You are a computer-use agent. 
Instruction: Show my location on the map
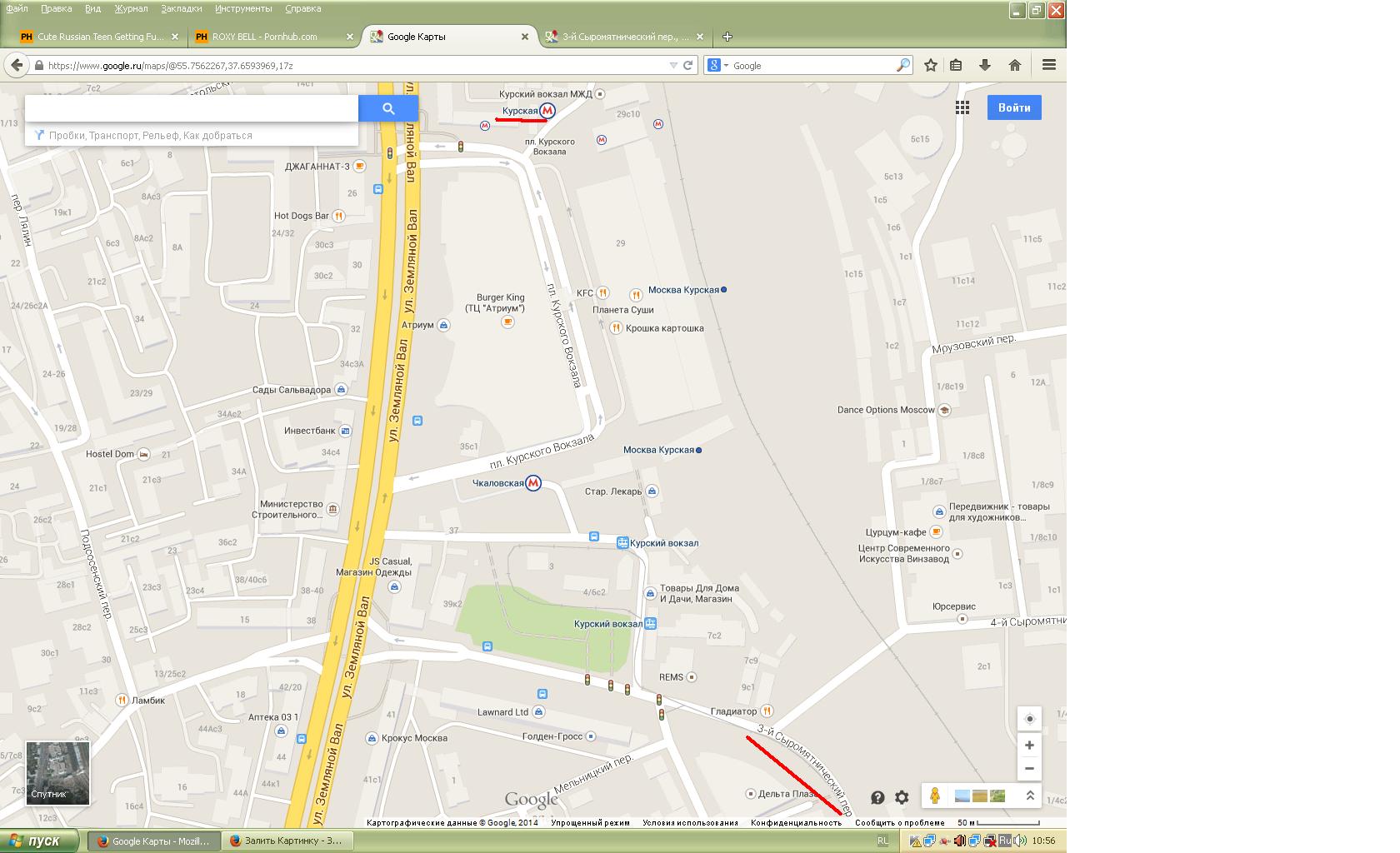point(1030,719)
